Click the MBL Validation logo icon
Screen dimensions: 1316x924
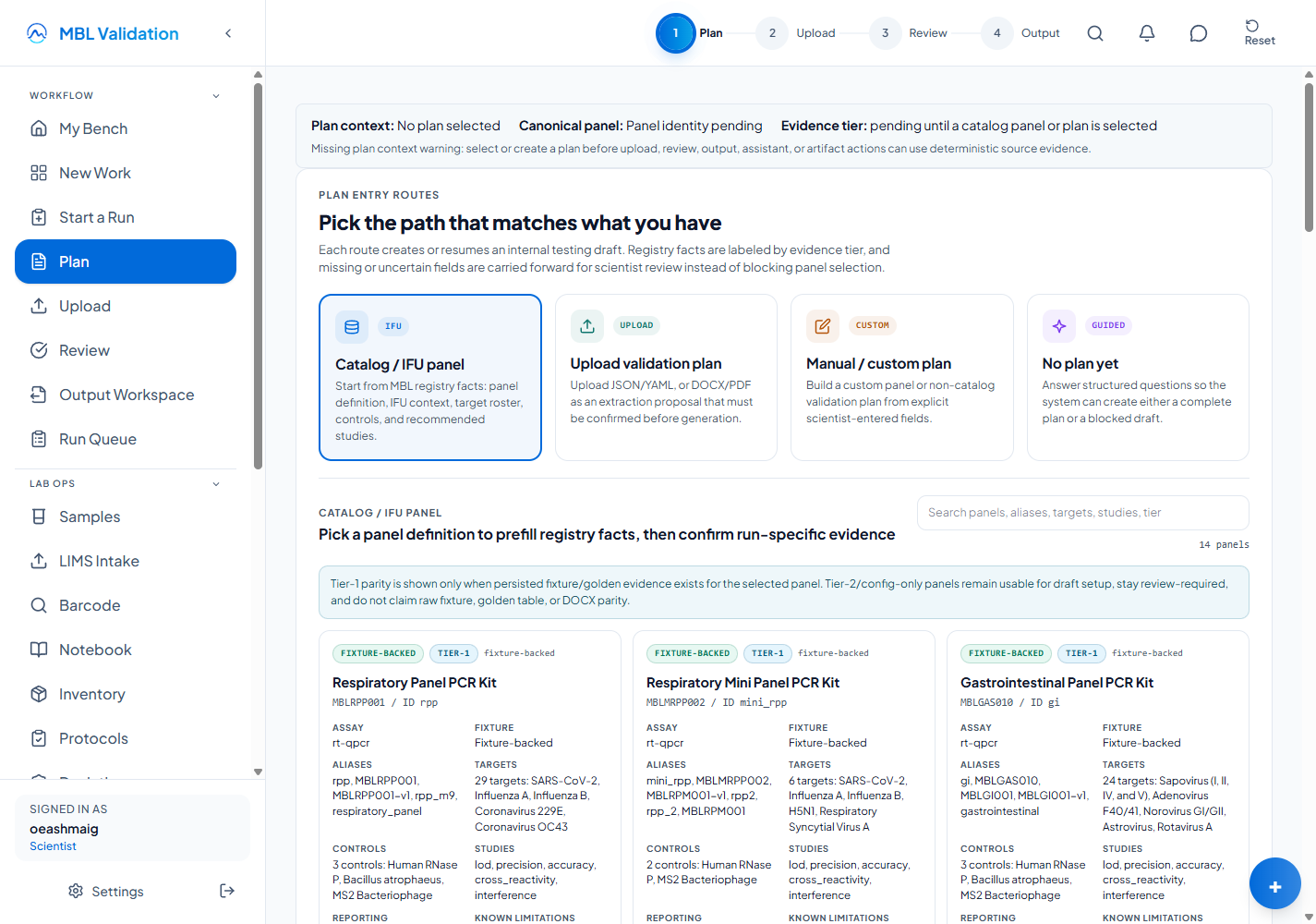pyautogui.click(x=37, y=33)
